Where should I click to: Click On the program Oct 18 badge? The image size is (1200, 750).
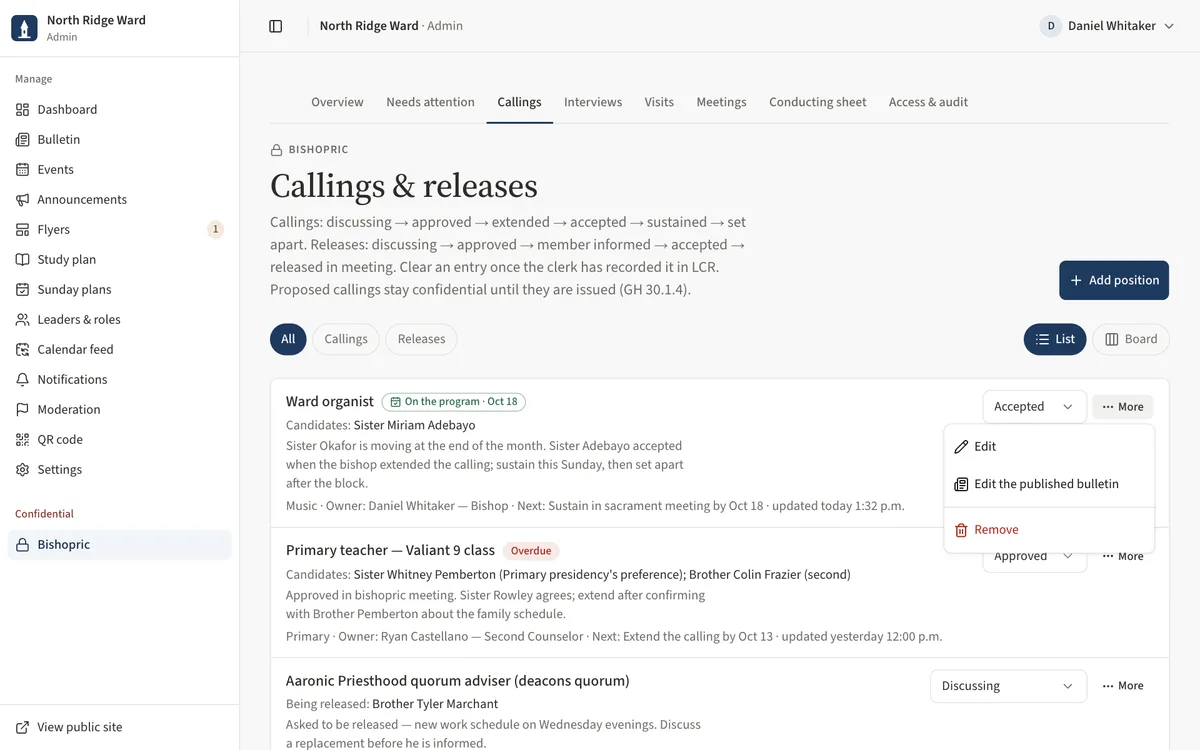click(x=454, y=402)
